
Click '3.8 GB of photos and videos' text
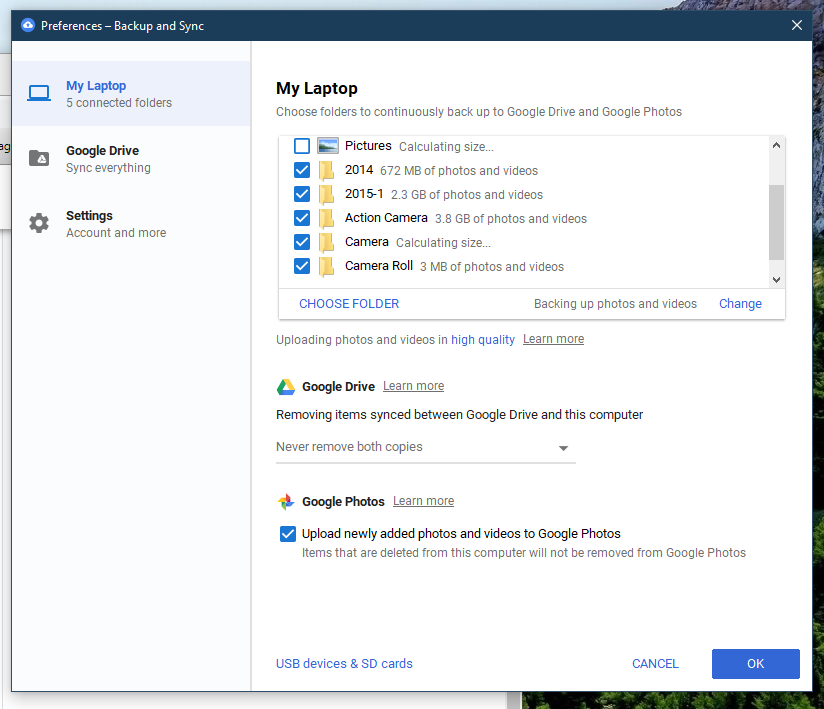point(511,219)
